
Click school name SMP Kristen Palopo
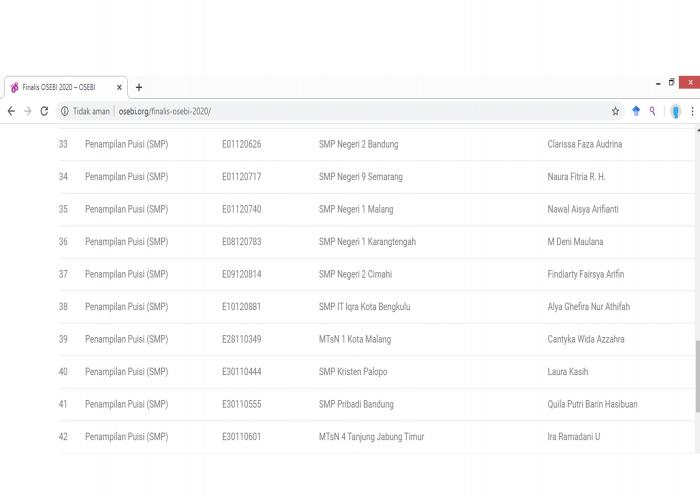click(352, 372)
